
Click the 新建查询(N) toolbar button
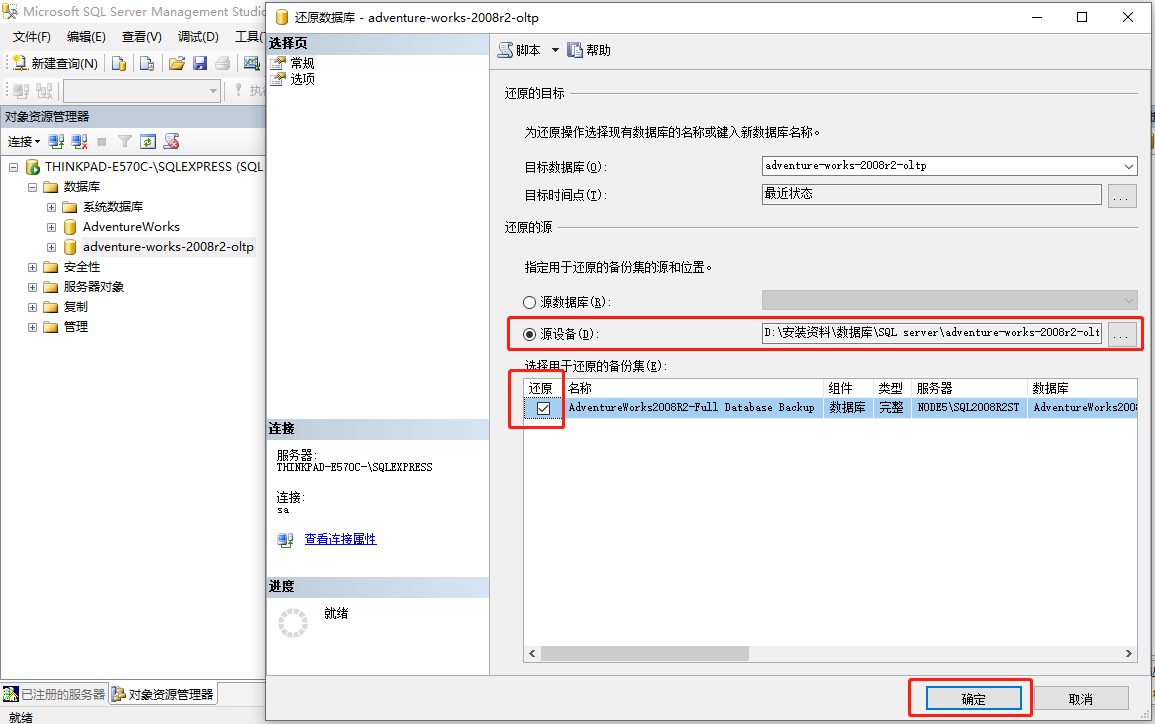click(x=55, y=63)
